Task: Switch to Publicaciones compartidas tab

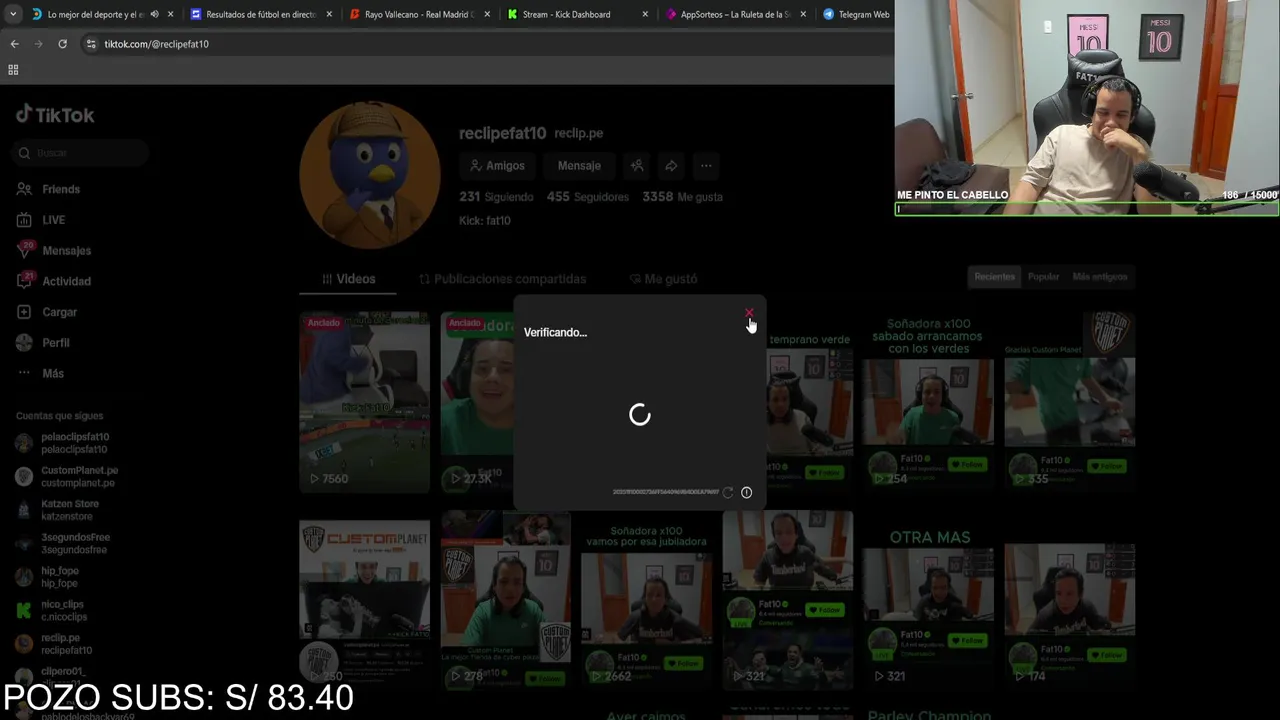Action: pos(502,279)
